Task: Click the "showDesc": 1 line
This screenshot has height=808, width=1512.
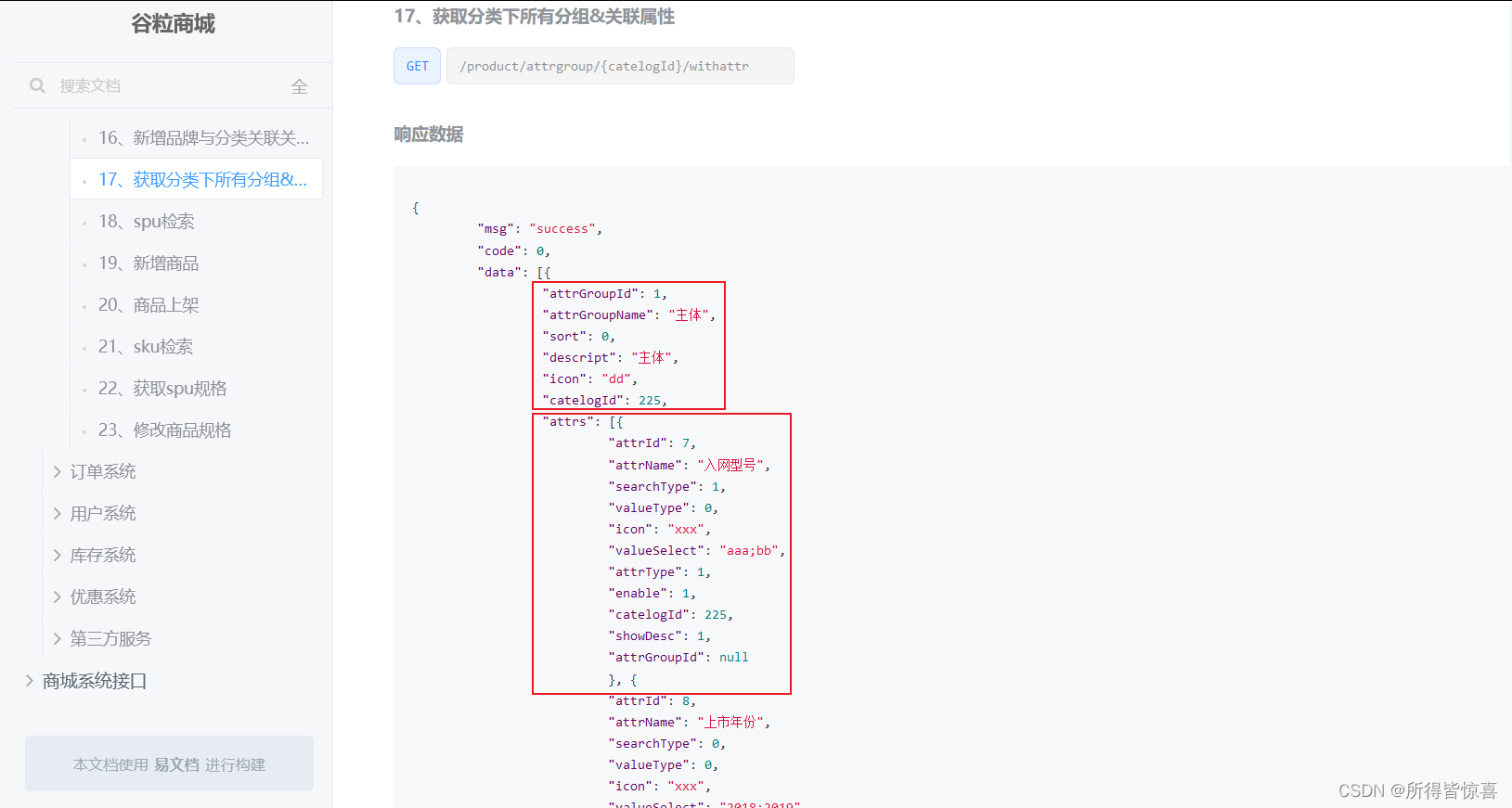Action: pyautogui.click(x=660, y=636)
